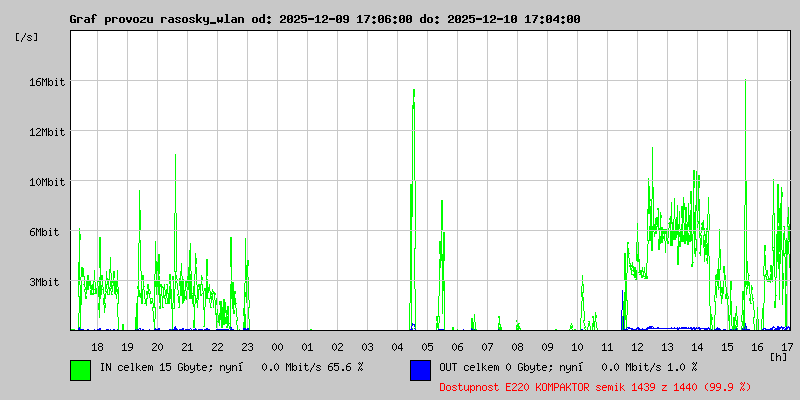Screen dimensions: 800x400
Task: Click the 16Mbit traffic spike between 15 and 16
Action: 745,204
